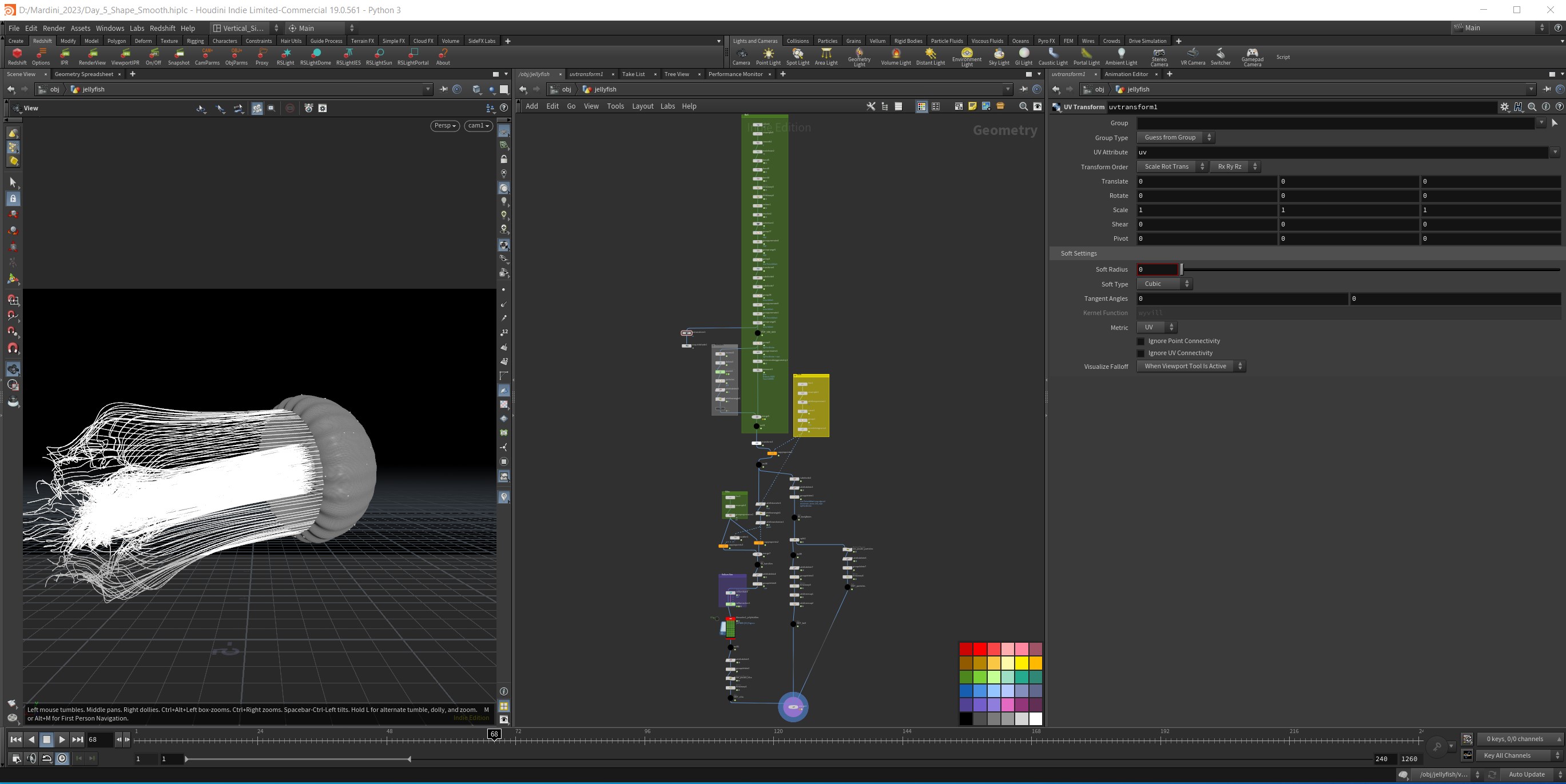Image resolution: width=1566 pixels, height=784 pixels.
Task: Select the viewport Select tool arrow
Action: pyautogui.click(x=13, y=182)
